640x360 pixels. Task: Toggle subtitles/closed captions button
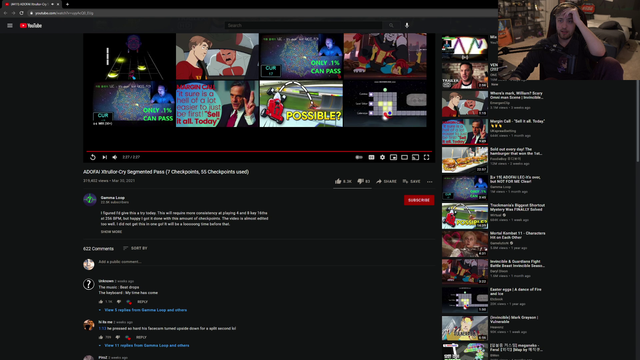coord(371,157)
